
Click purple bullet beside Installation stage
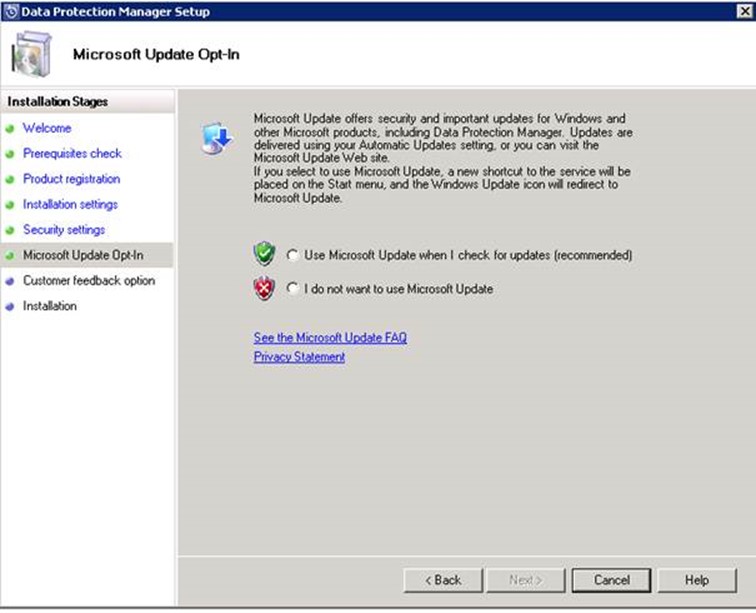10,307
